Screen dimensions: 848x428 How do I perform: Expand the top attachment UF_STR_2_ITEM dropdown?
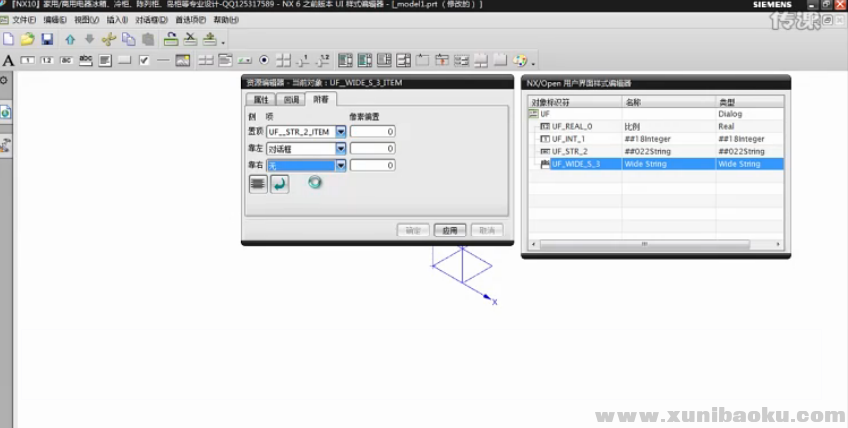pyautogui.click(x=341, y=132)
